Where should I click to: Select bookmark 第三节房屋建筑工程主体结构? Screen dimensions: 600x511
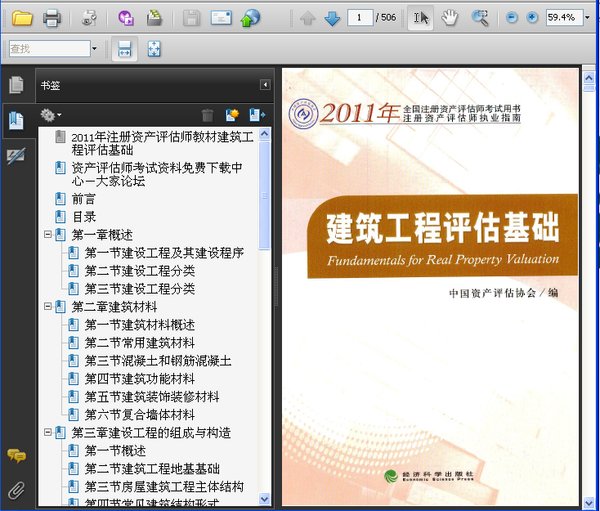164,487
